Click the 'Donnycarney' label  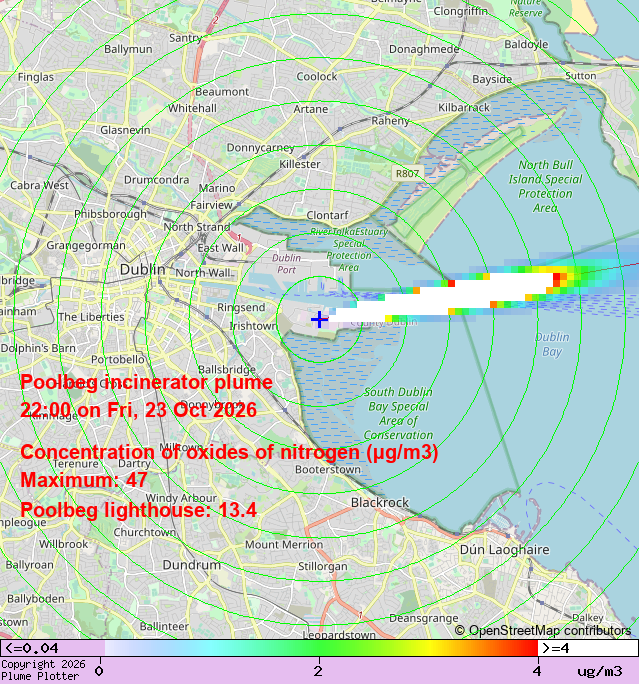[260, 148]
